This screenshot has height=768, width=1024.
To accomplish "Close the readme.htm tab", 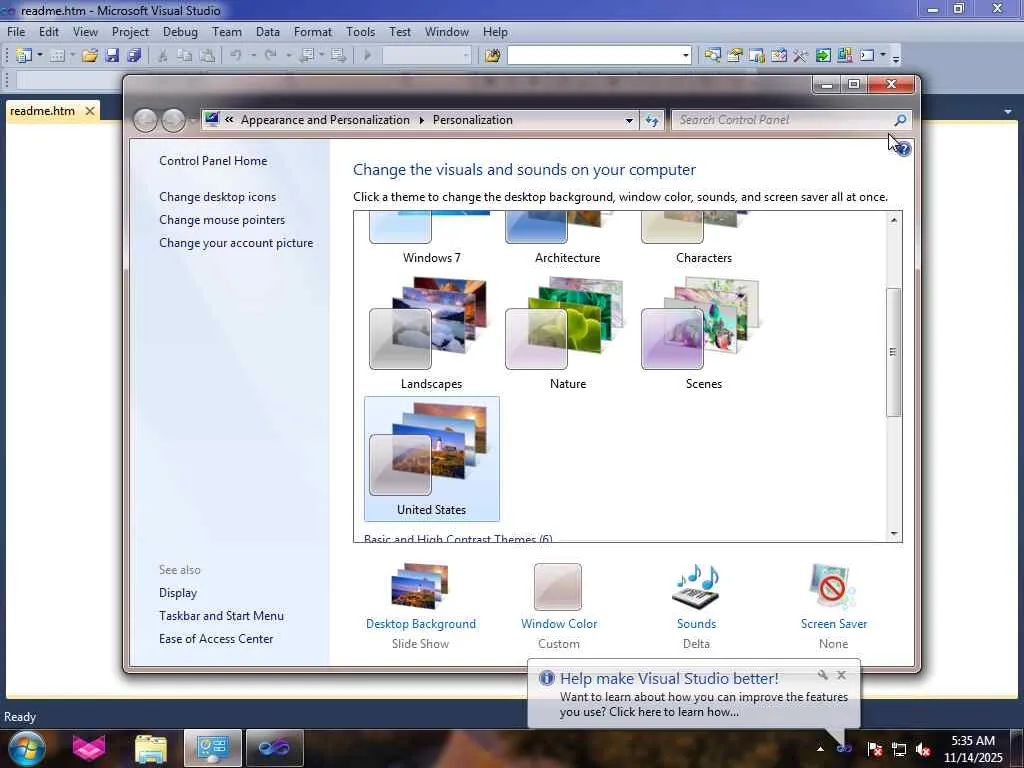I will pos(90,111).
